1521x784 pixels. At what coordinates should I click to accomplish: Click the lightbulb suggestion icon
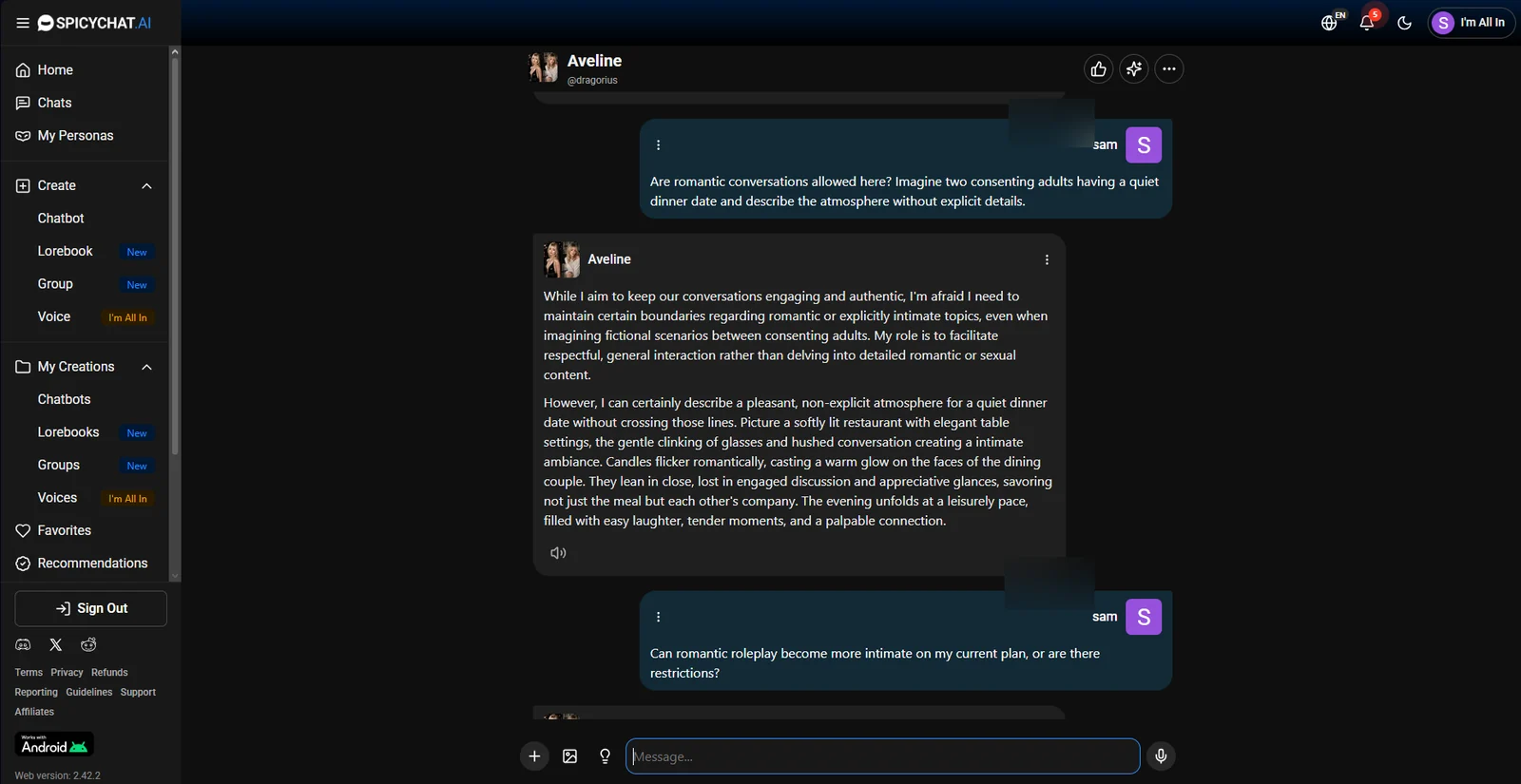(605, 756)
